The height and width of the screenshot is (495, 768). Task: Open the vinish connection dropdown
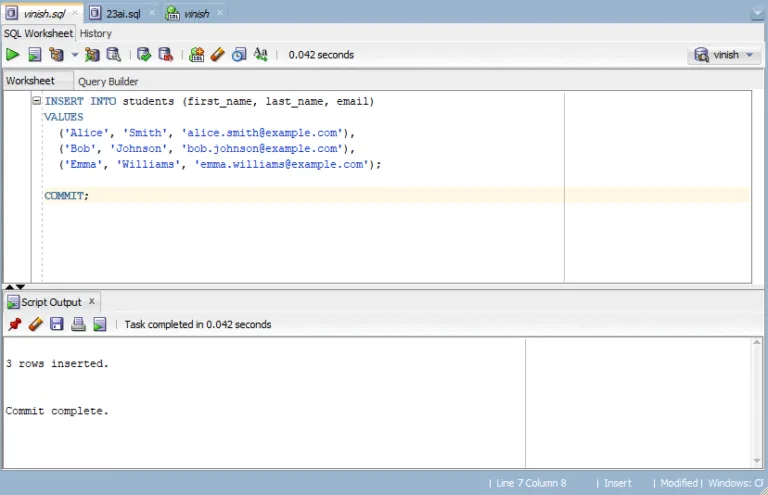coord(724,55)
